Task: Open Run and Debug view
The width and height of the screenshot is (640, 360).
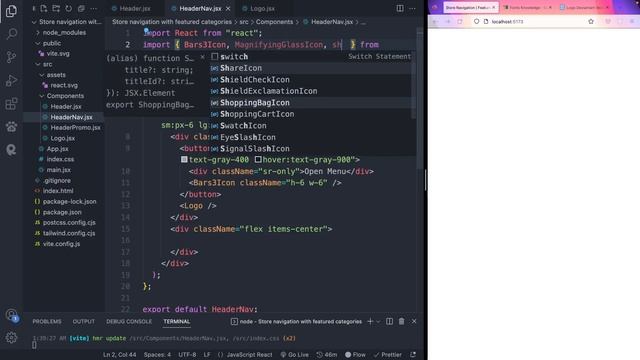Action: click(11, 80)
